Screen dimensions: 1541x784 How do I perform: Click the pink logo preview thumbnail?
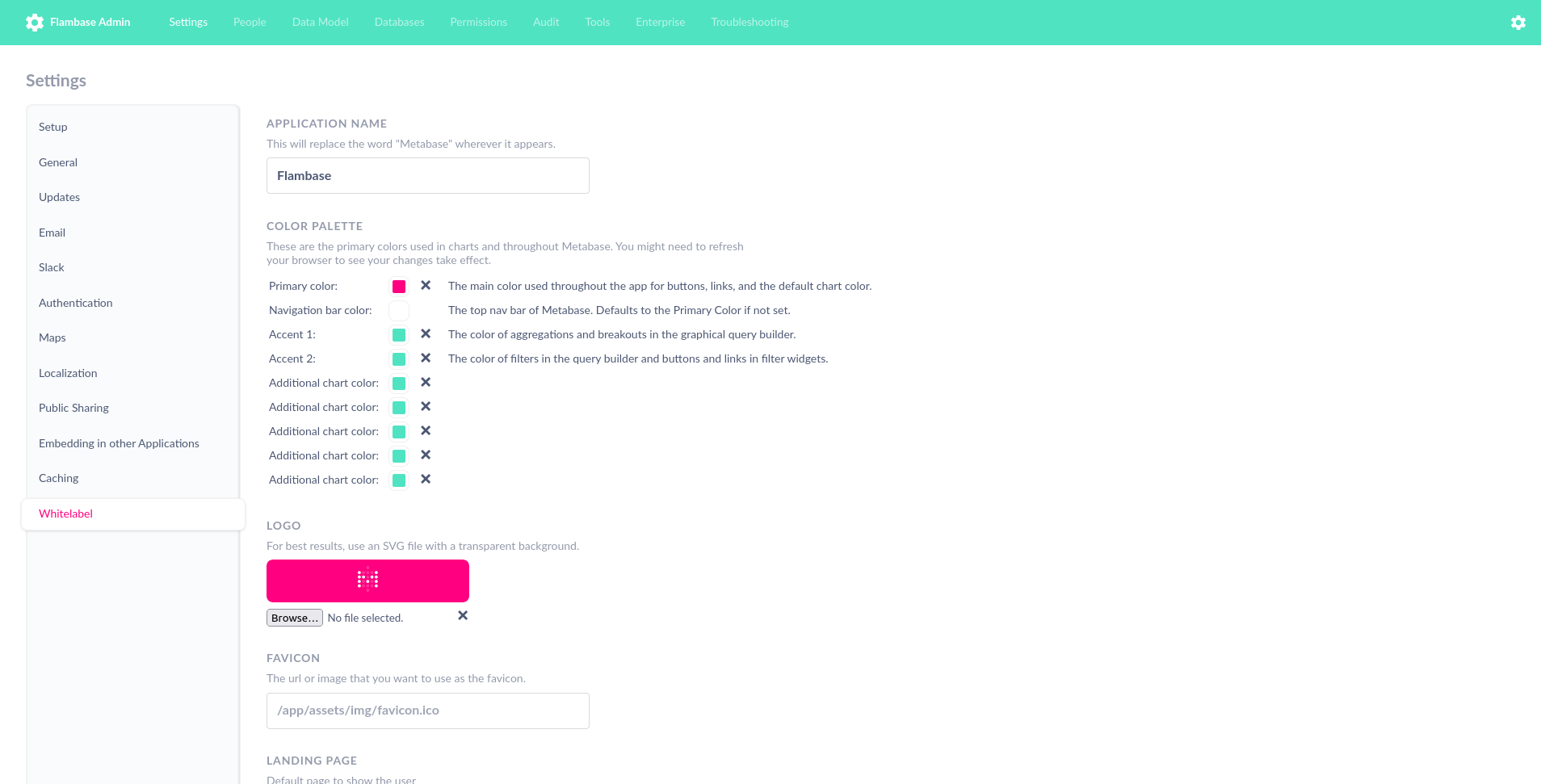pyautogui.click(x=367, y=580)
